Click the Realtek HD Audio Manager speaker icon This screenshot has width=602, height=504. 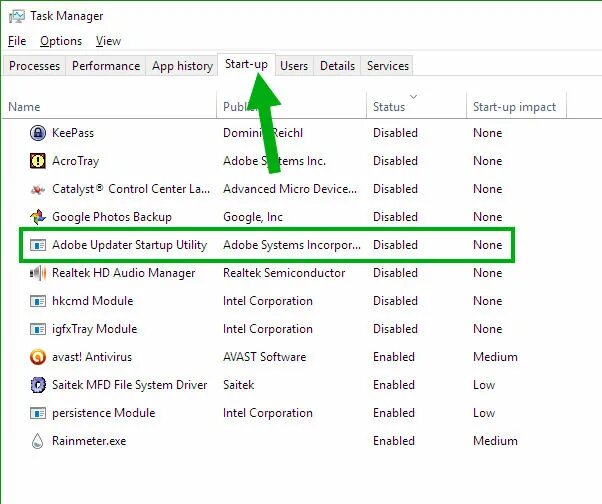tap(38, 273)
